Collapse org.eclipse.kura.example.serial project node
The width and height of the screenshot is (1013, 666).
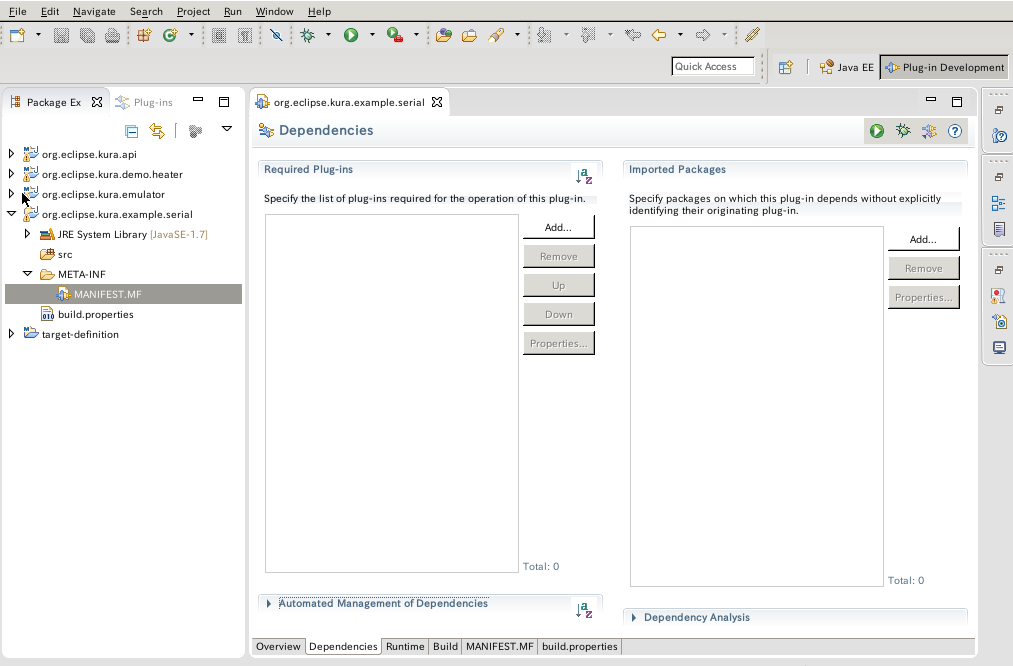(x=11, y=214)
